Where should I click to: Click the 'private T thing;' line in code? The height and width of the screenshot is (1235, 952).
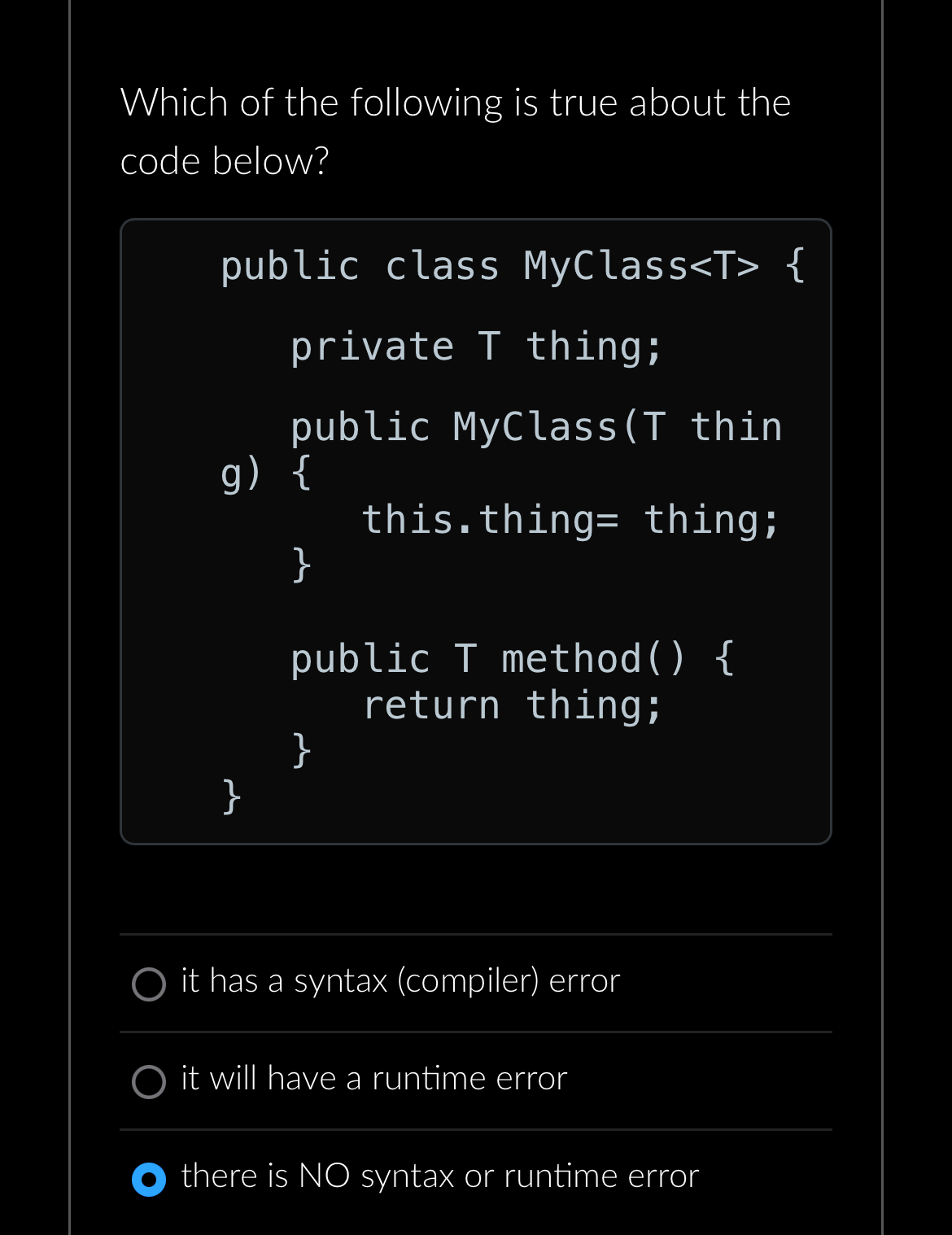tap(477, 346)
